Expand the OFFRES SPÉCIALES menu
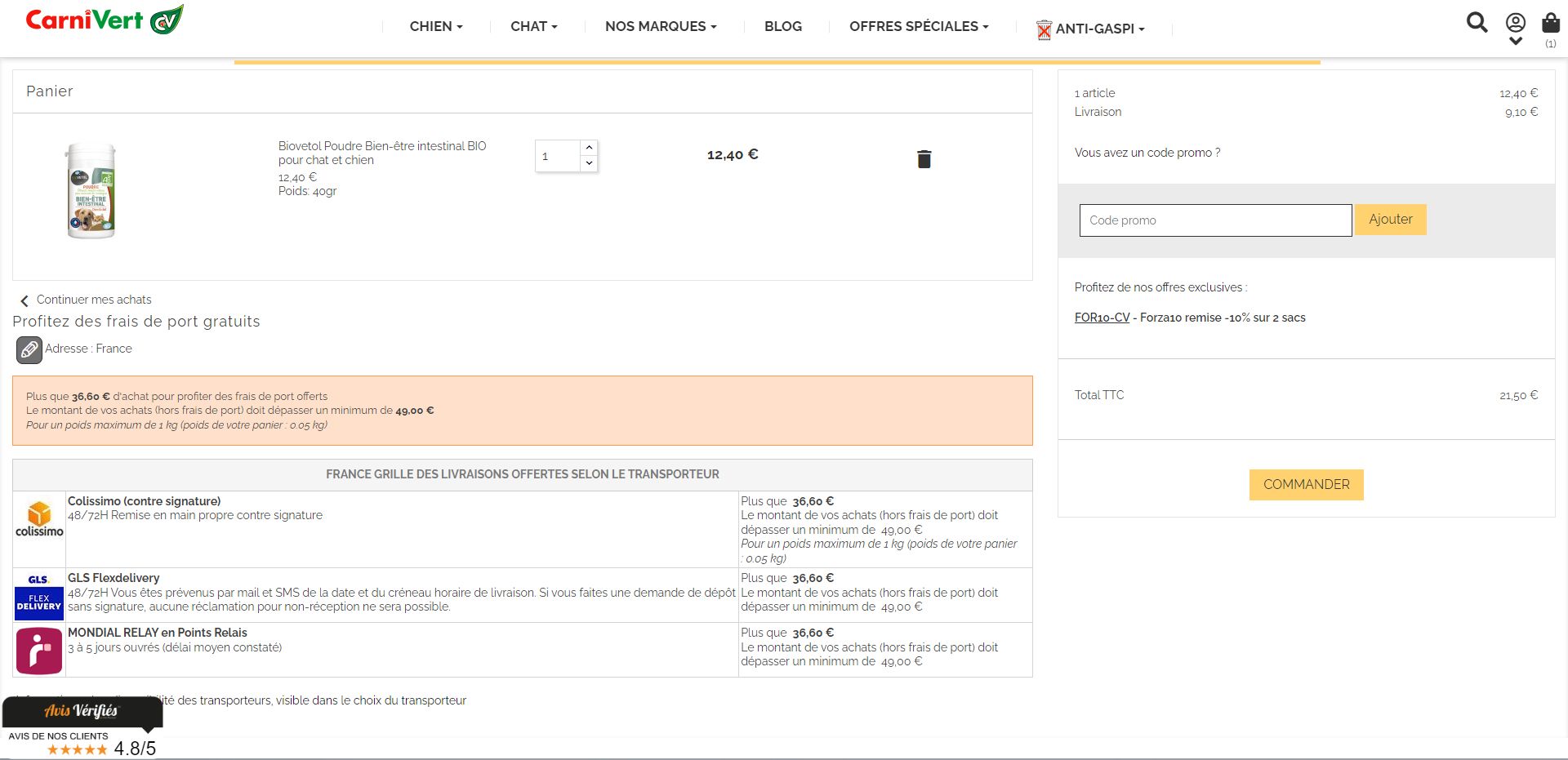Image resolution: width=1568 pixels, height=760 pixels. point(919,26)
